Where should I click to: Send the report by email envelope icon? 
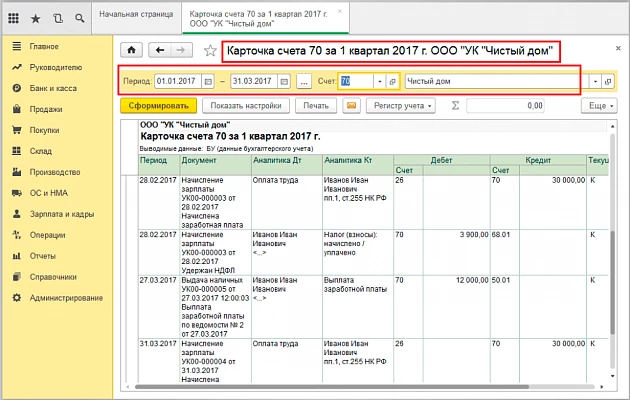coord(351,106)
